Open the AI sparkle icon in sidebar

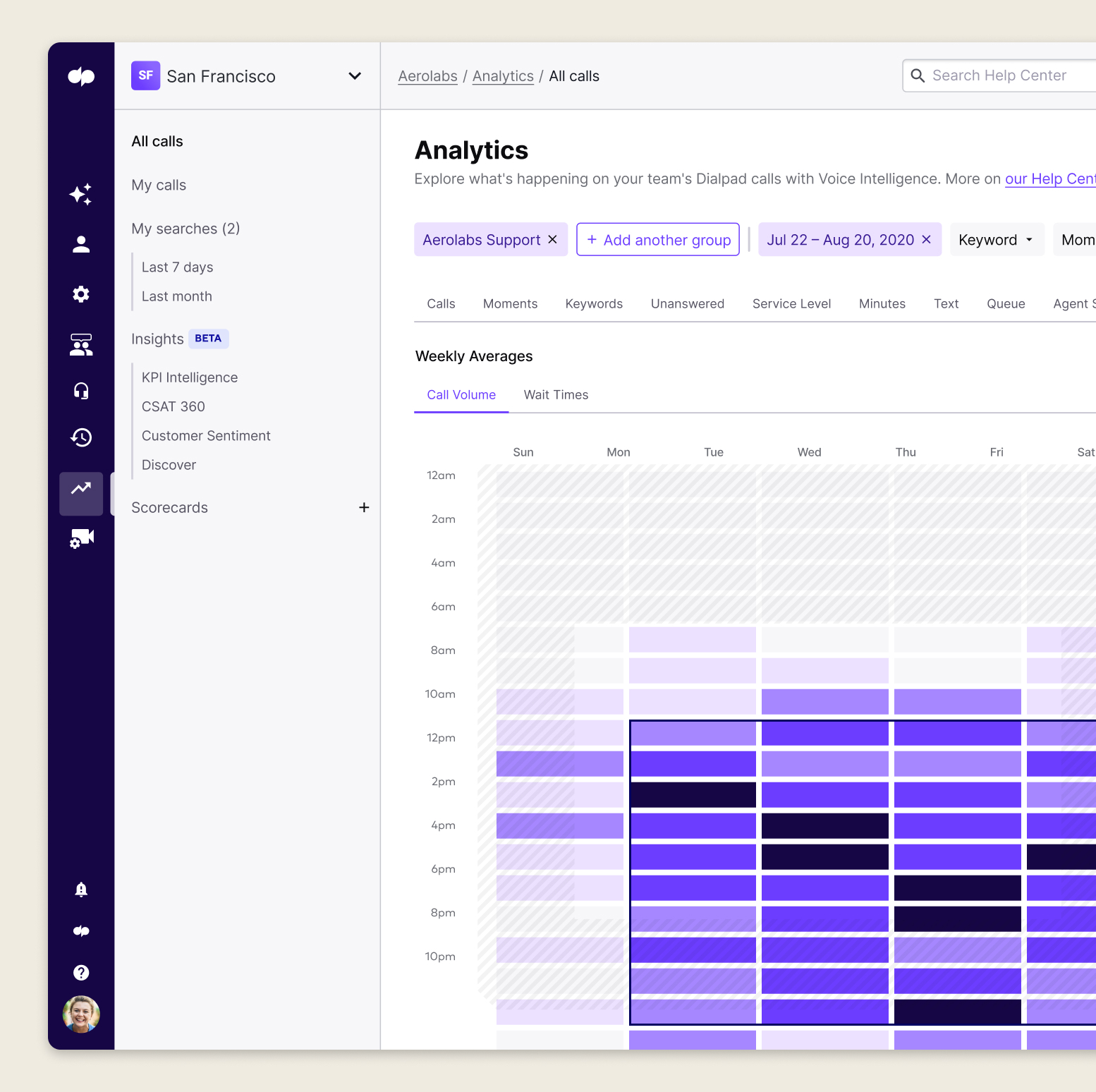tap(81, 194)
